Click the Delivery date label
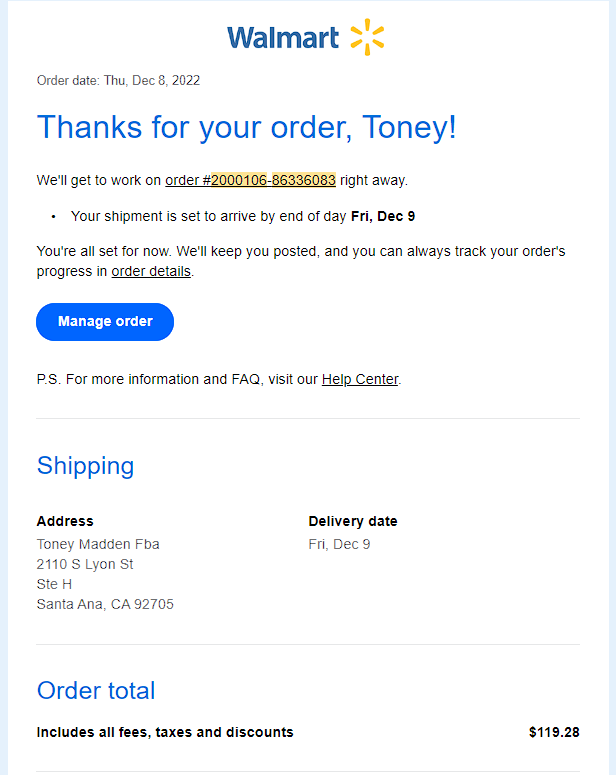This screenshot has height=775, width=616. tap(353, 521)
